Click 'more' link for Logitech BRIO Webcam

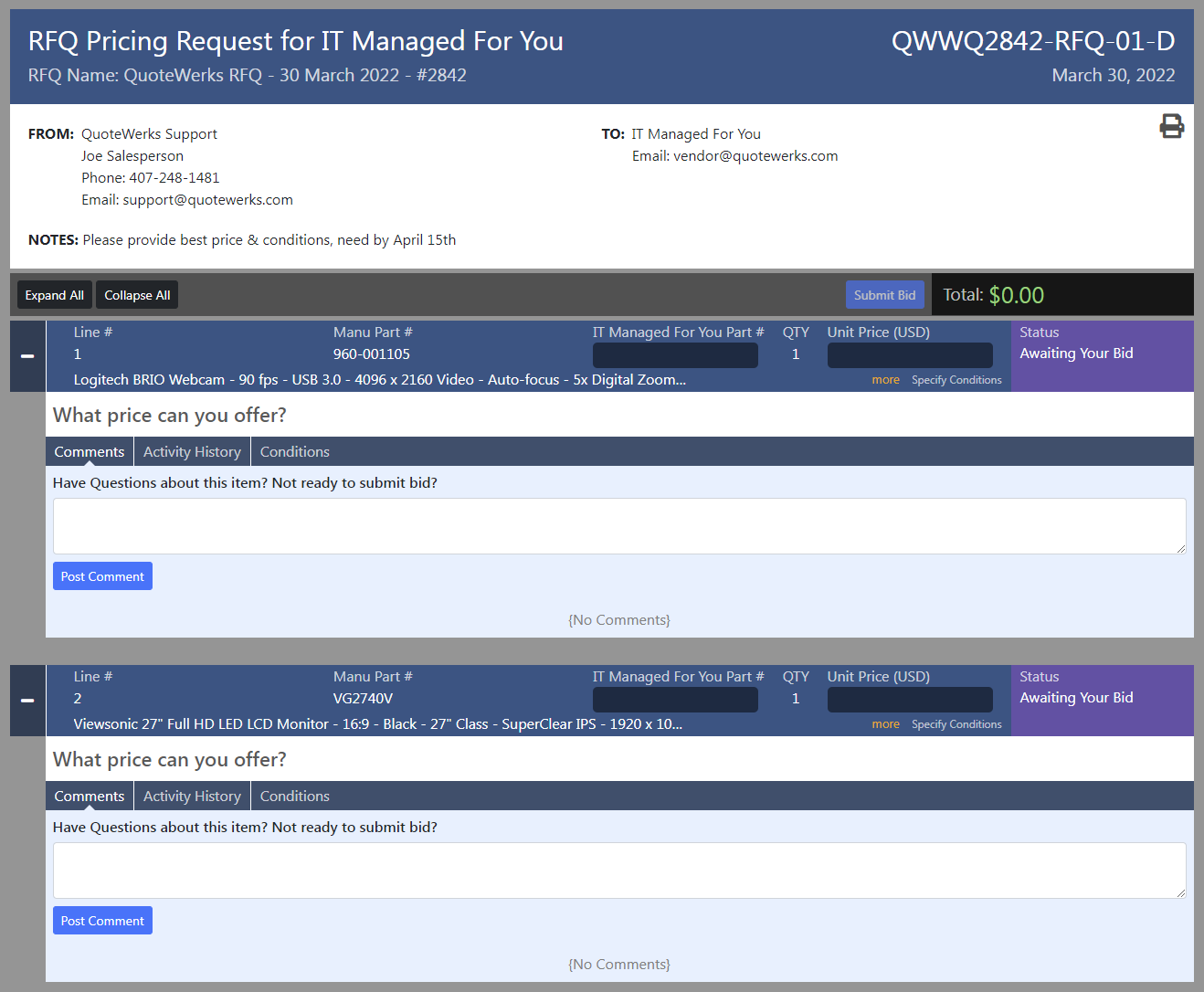[885, 380]
